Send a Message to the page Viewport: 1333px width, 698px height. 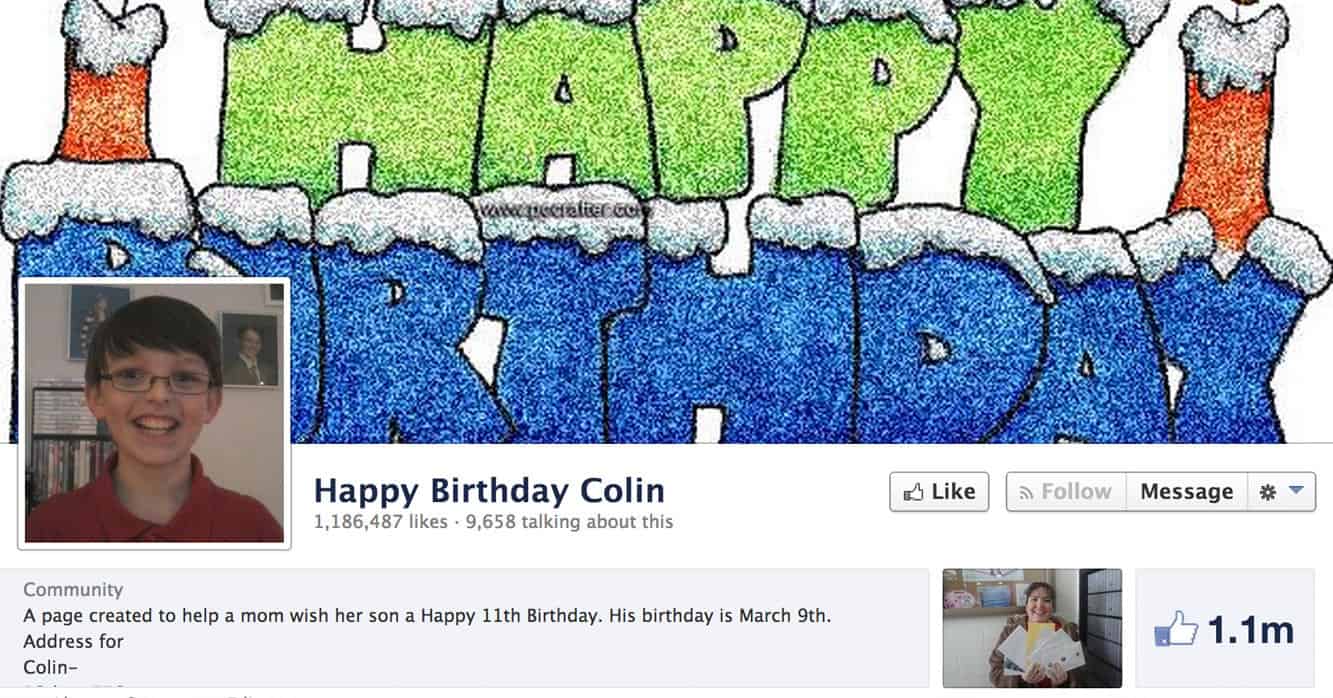click(1187, 492)
